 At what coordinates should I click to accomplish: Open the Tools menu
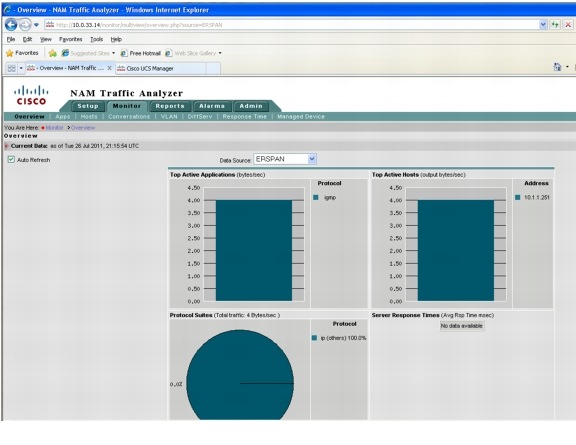tap(97, 39)
